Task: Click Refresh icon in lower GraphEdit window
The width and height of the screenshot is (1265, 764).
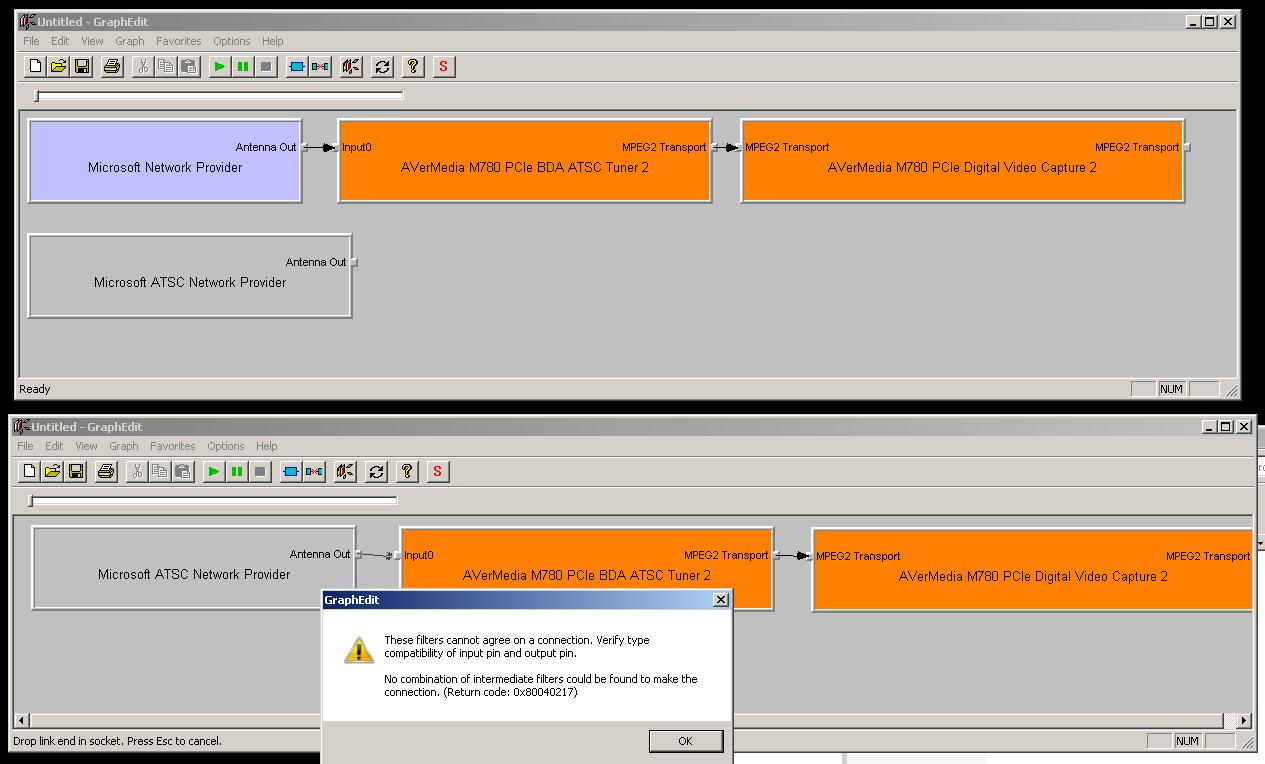Action: click(x=376, y=471)
